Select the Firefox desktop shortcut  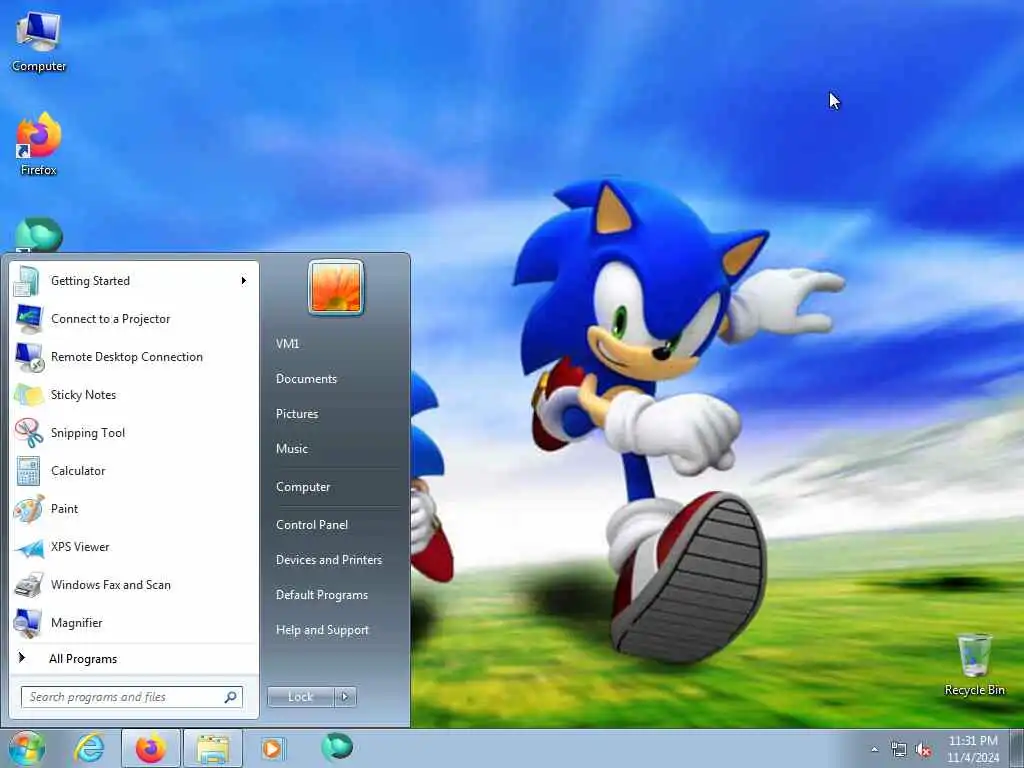point(39,145)
